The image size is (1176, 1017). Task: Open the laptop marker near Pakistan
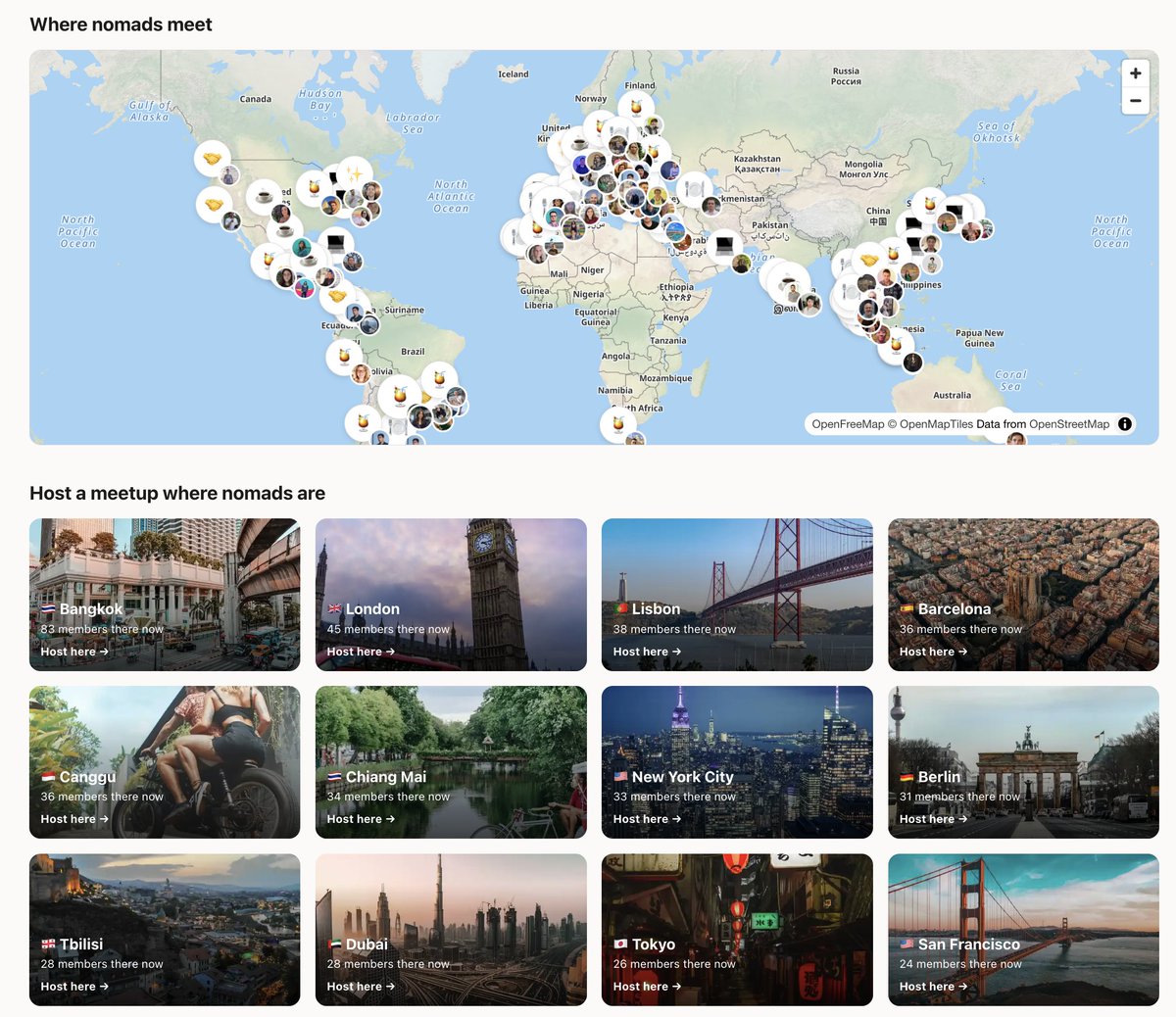tap(724, 245)
